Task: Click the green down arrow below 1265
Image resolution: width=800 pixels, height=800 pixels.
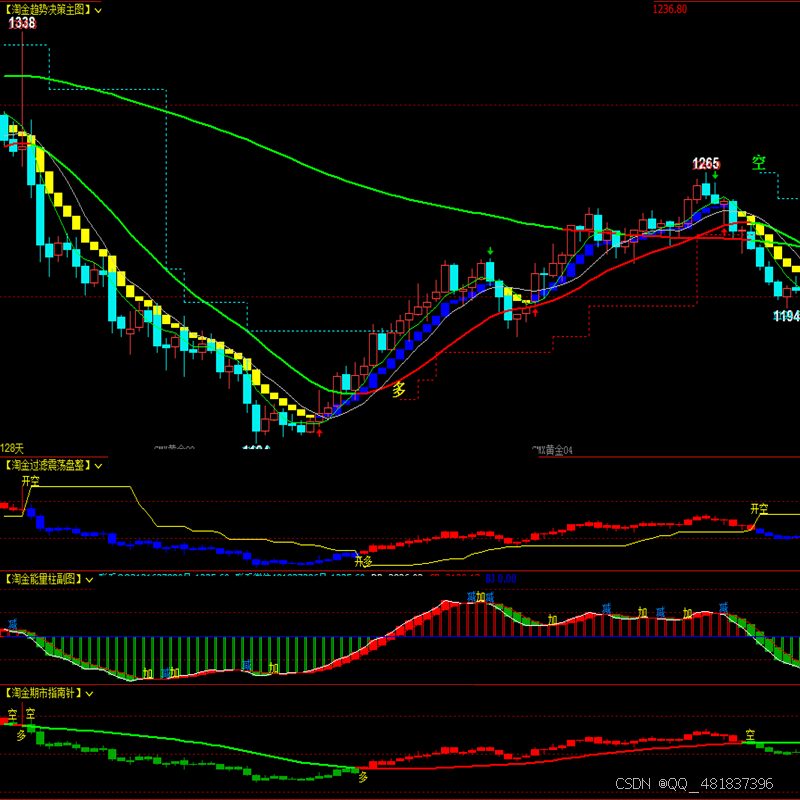Action: point(715,175)
